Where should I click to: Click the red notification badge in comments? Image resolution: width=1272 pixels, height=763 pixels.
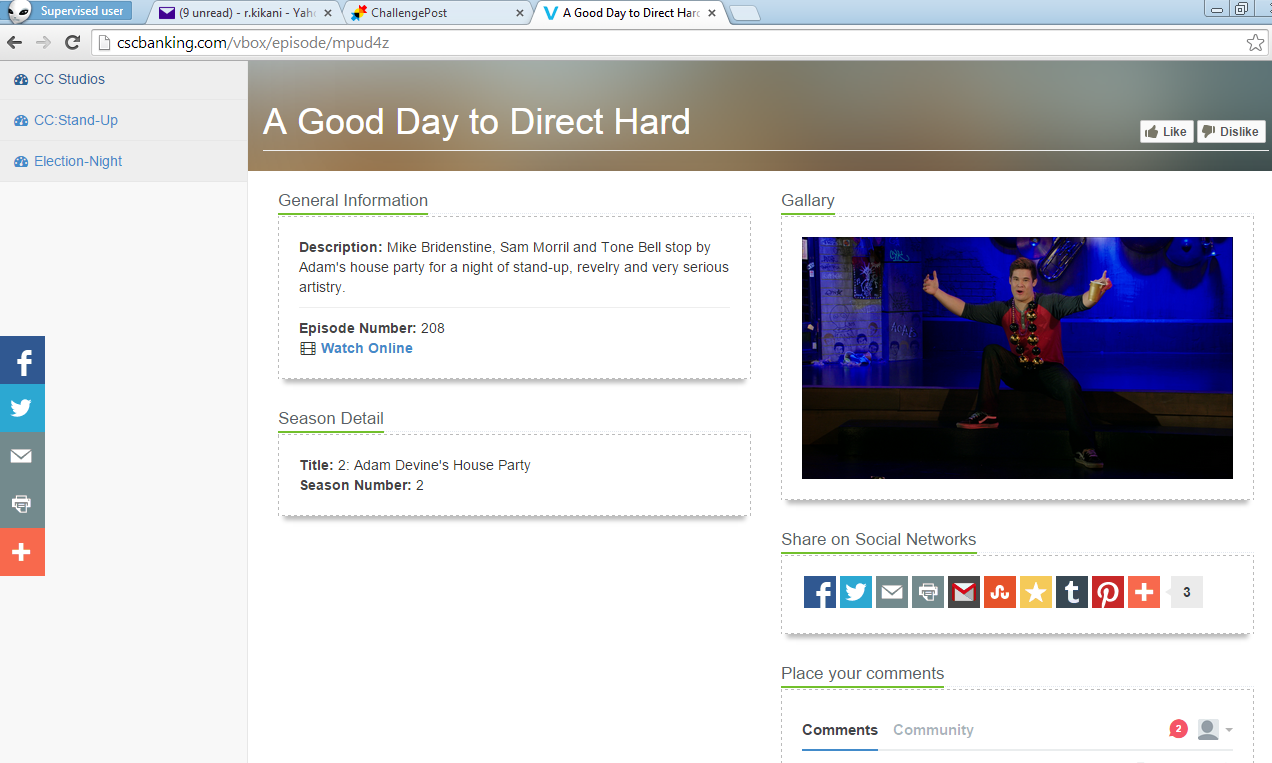coord(1178,729)
